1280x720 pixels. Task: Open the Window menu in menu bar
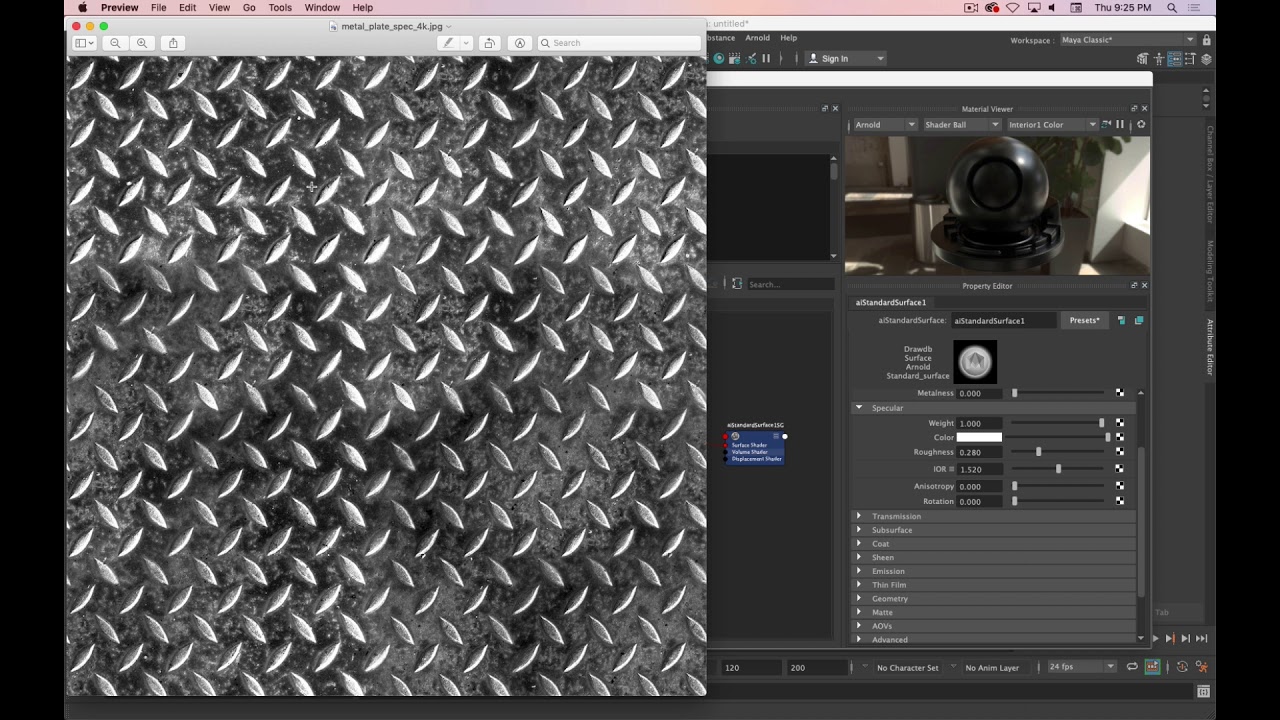point(322,8)
